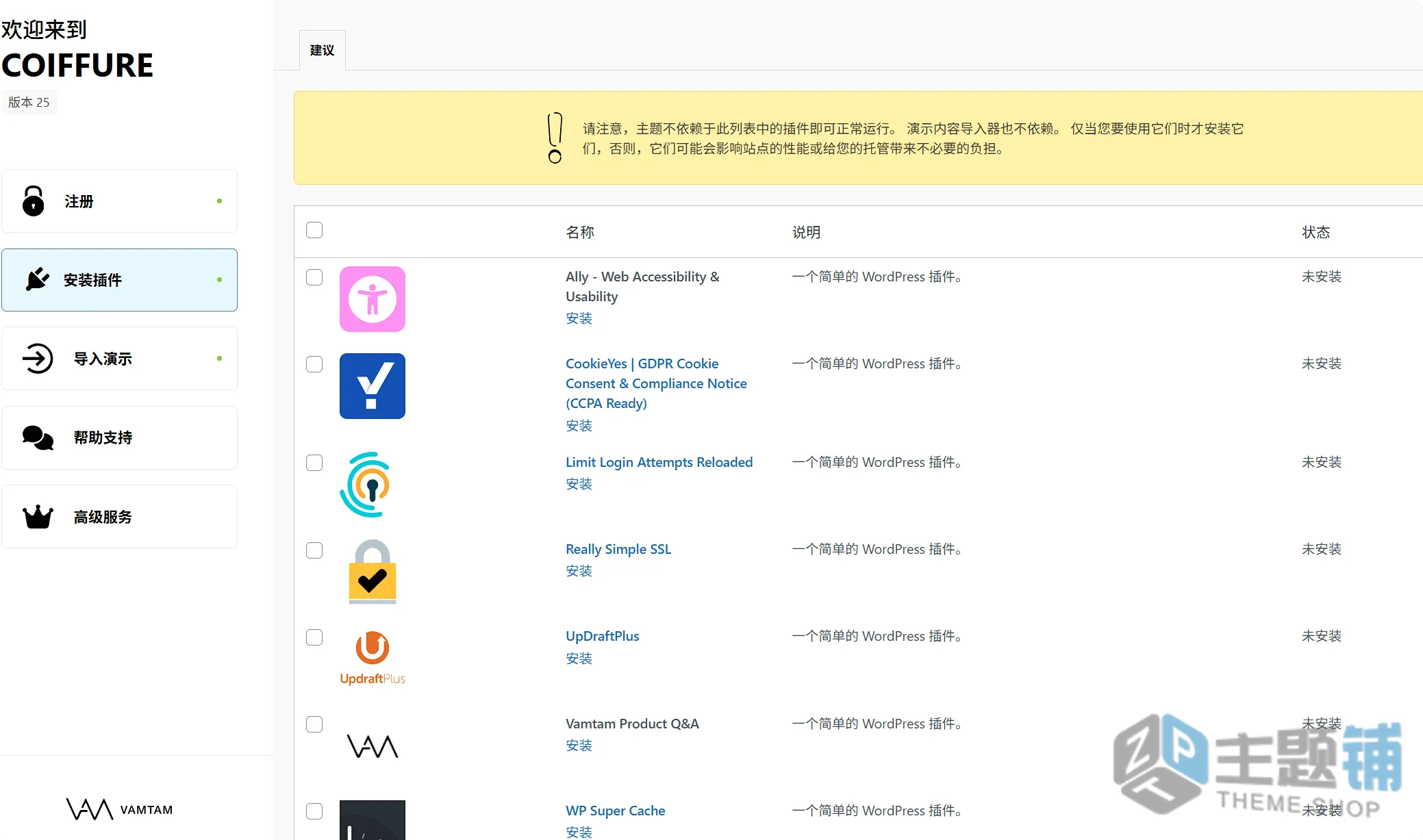Open the 帮助支持 sidebar menu item
The width and height of the screenshot is (1423, 840).
(119, 437)
